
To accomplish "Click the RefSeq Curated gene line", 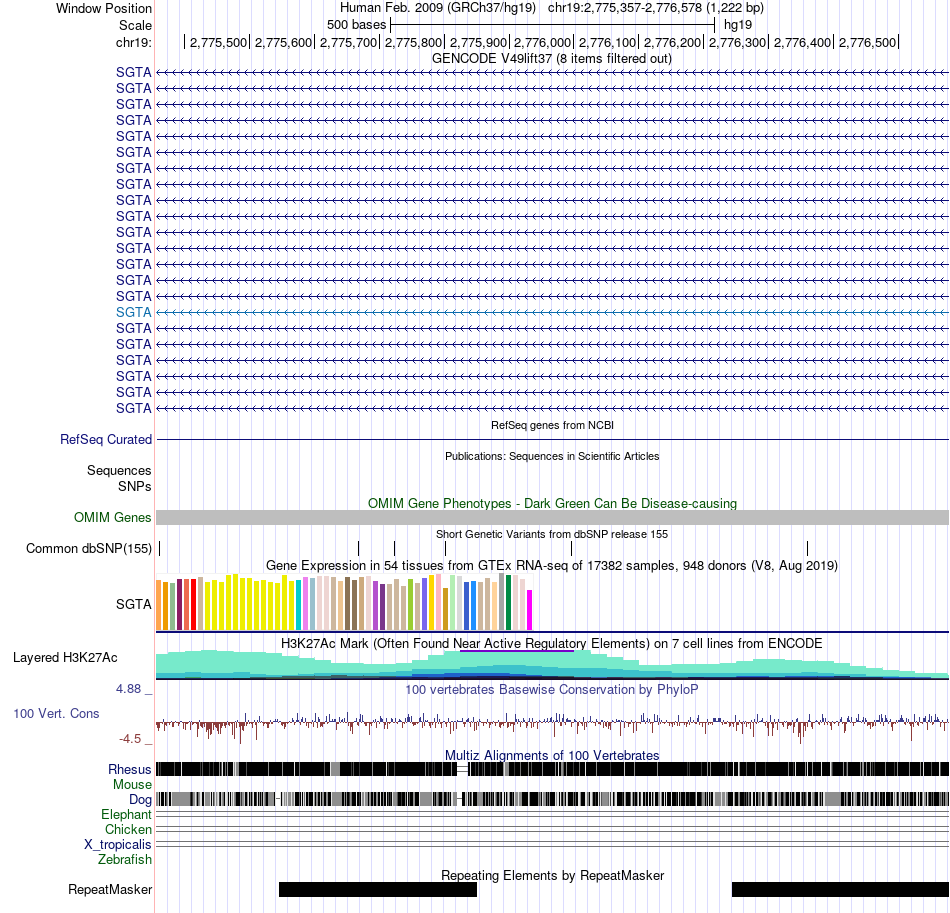I will tap(552, 439).
